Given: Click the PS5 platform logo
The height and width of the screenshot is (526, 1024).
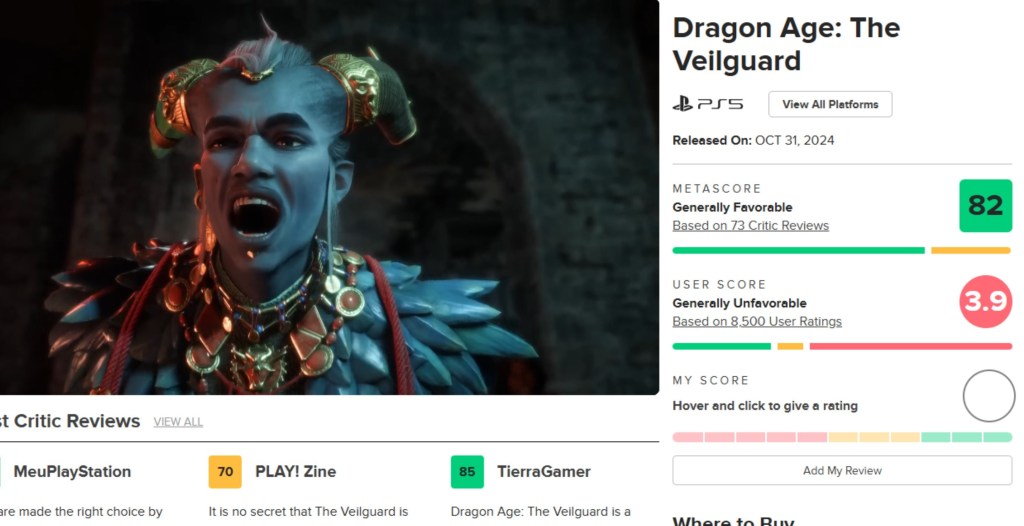Looking at the screenshot, I should tap(708, 105).
